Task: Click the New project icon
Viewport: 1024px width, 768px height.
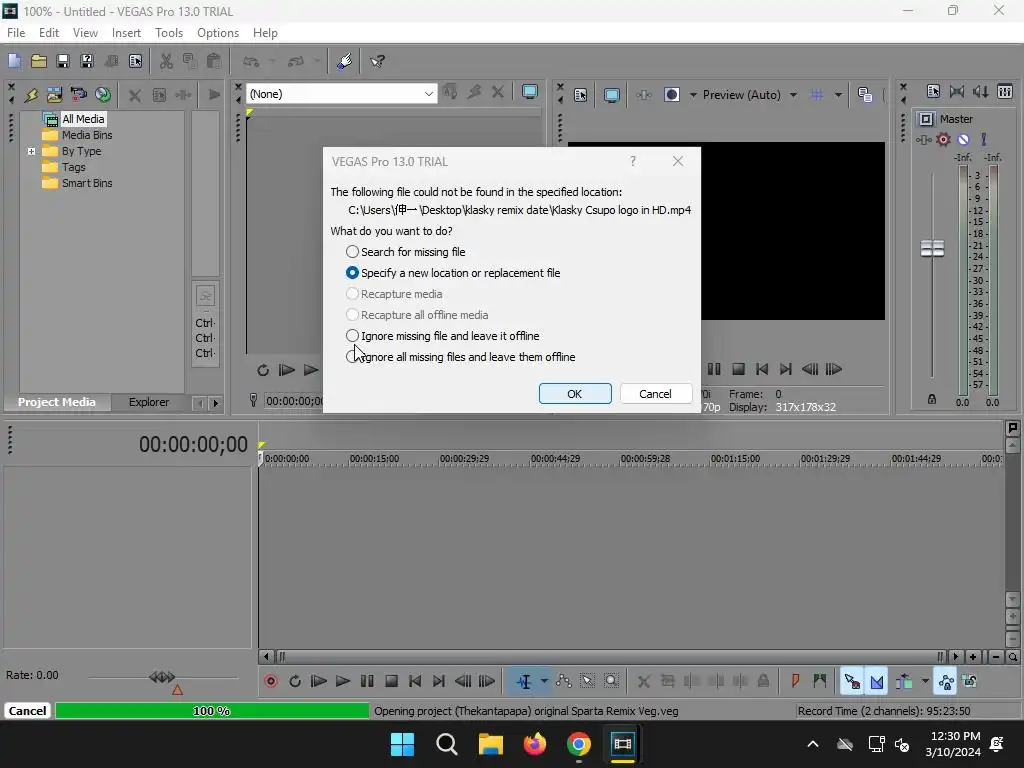Action: point(14,61)
